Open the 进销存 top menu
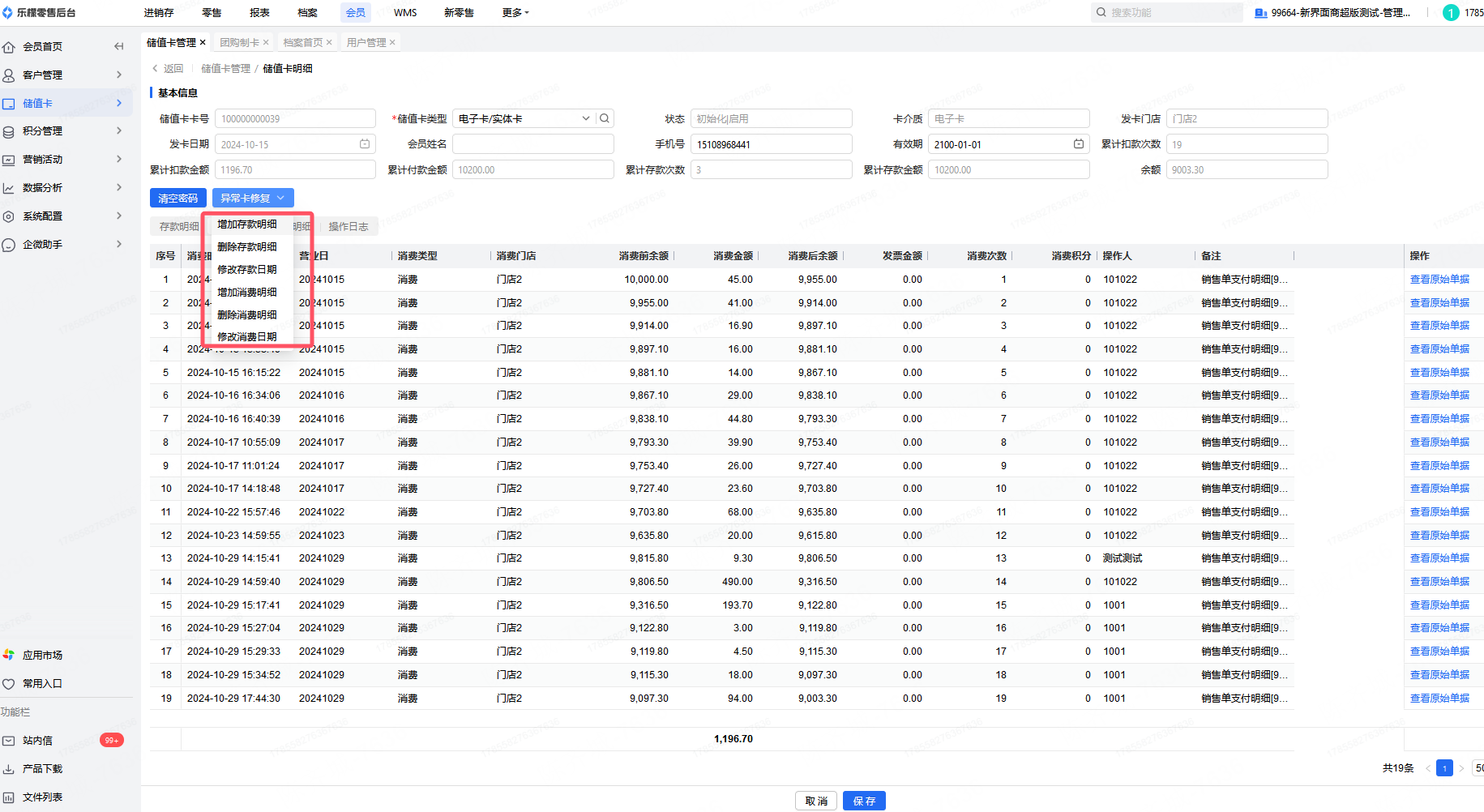This screenshot has height=812, width=1484. 159,12
